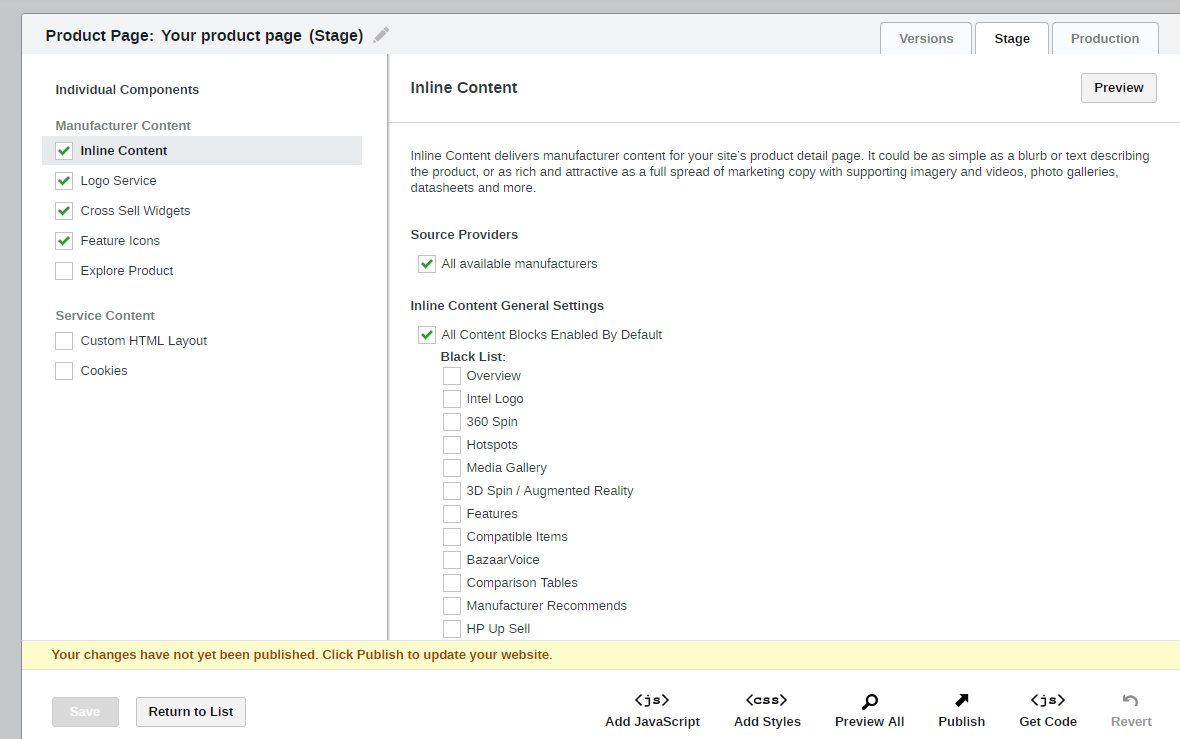Uncheck the Feature Icons checkbox
1180x739 pixels.
pos(64,241)
